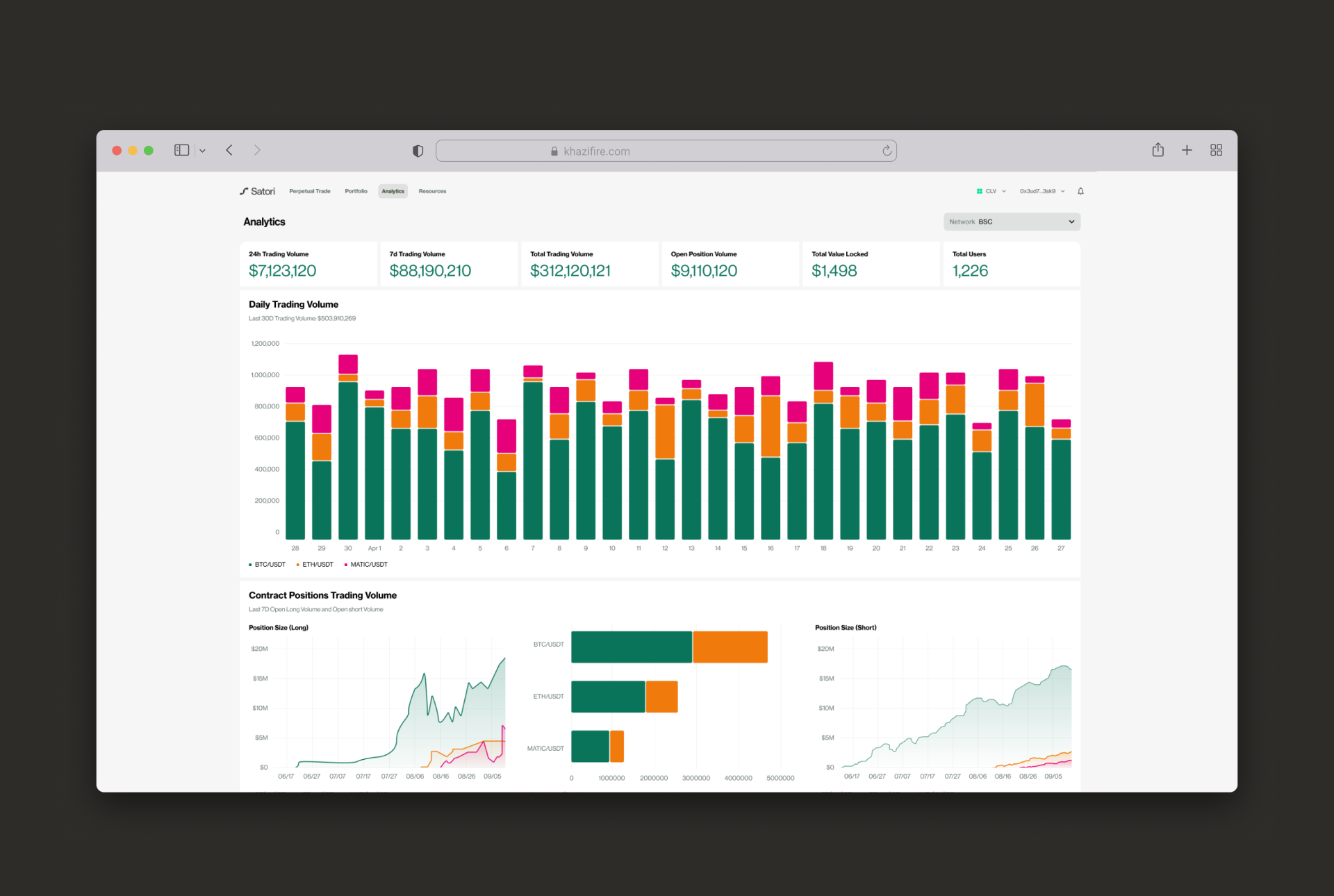This screenshot has height=896, width=1334.
Task: Expand the wallet address 0x3ud7..3sk9 dropdown
Action: click(x=1041, y=191)
